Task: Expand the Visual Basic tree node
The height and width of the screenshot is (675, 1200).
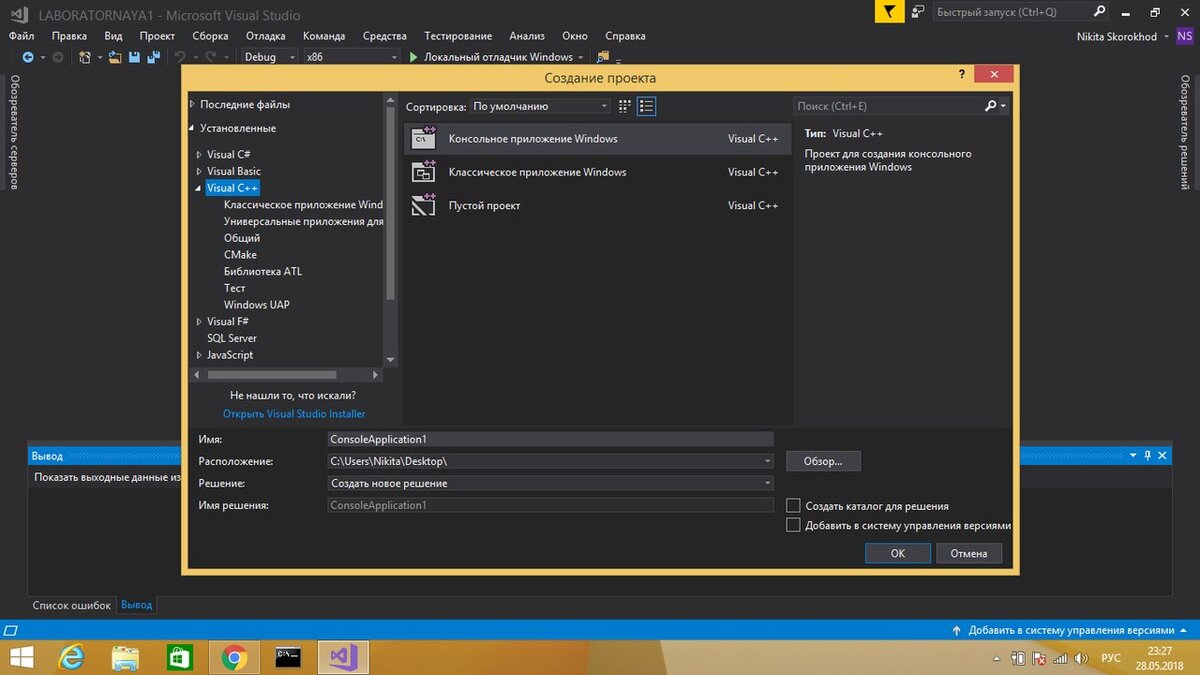Action: point(199,172)
